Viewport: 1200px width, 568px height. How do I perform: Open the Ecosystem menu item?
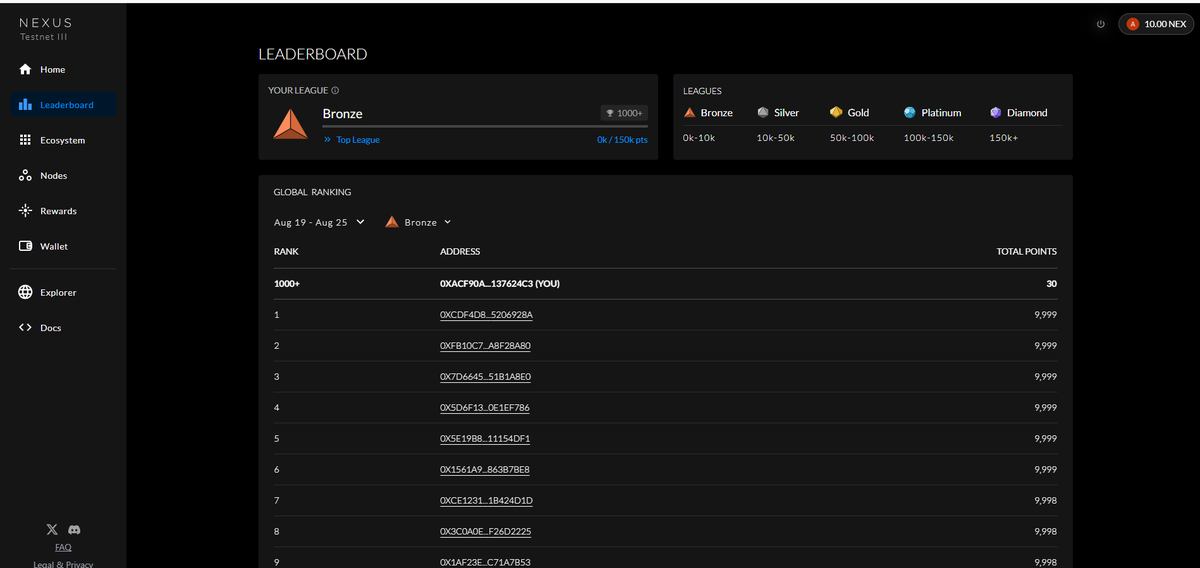point(63,140)
